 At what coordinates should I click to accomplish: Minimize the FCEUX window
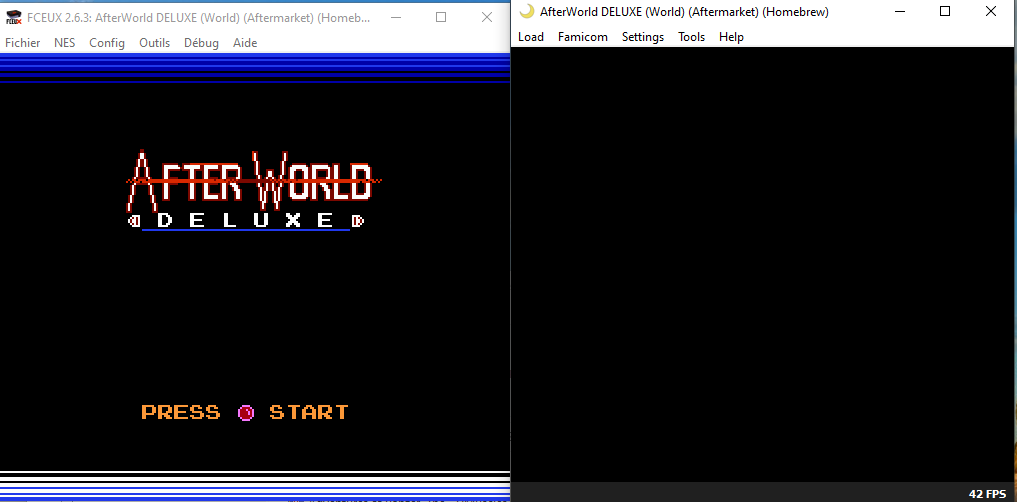coord(395,18)
